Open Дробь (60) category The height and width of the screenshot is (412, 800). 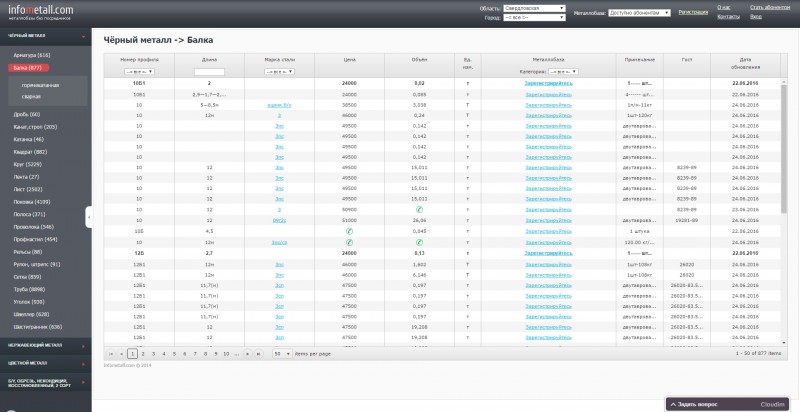(x=27, y=115)
